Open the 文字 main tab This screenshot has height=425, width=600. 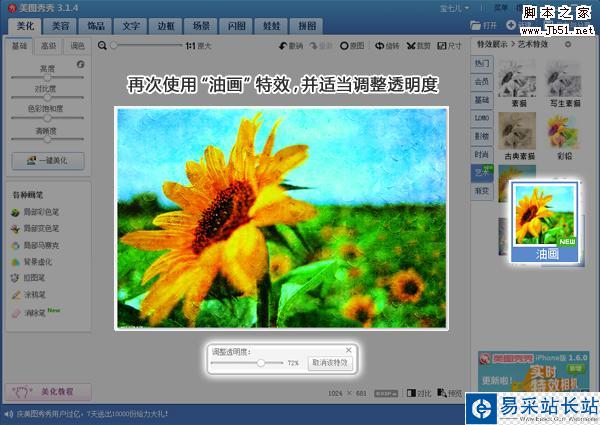pyautogui.click(x=131, y=26)
